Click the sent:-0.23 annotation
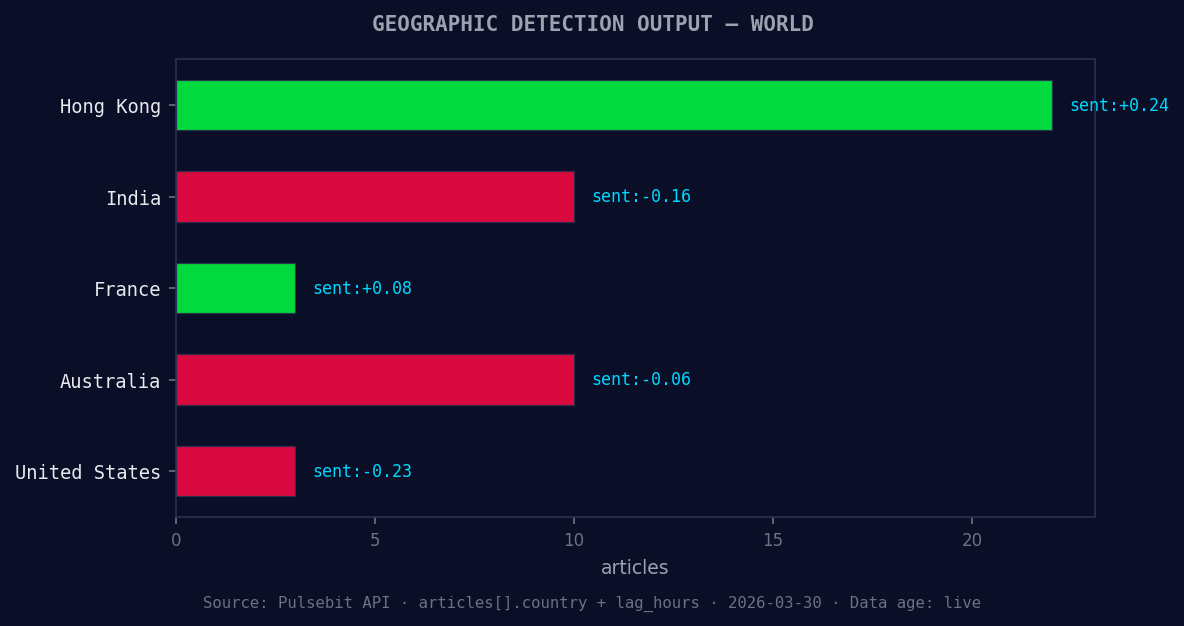The image size is (1184, 626). (362, 470)
